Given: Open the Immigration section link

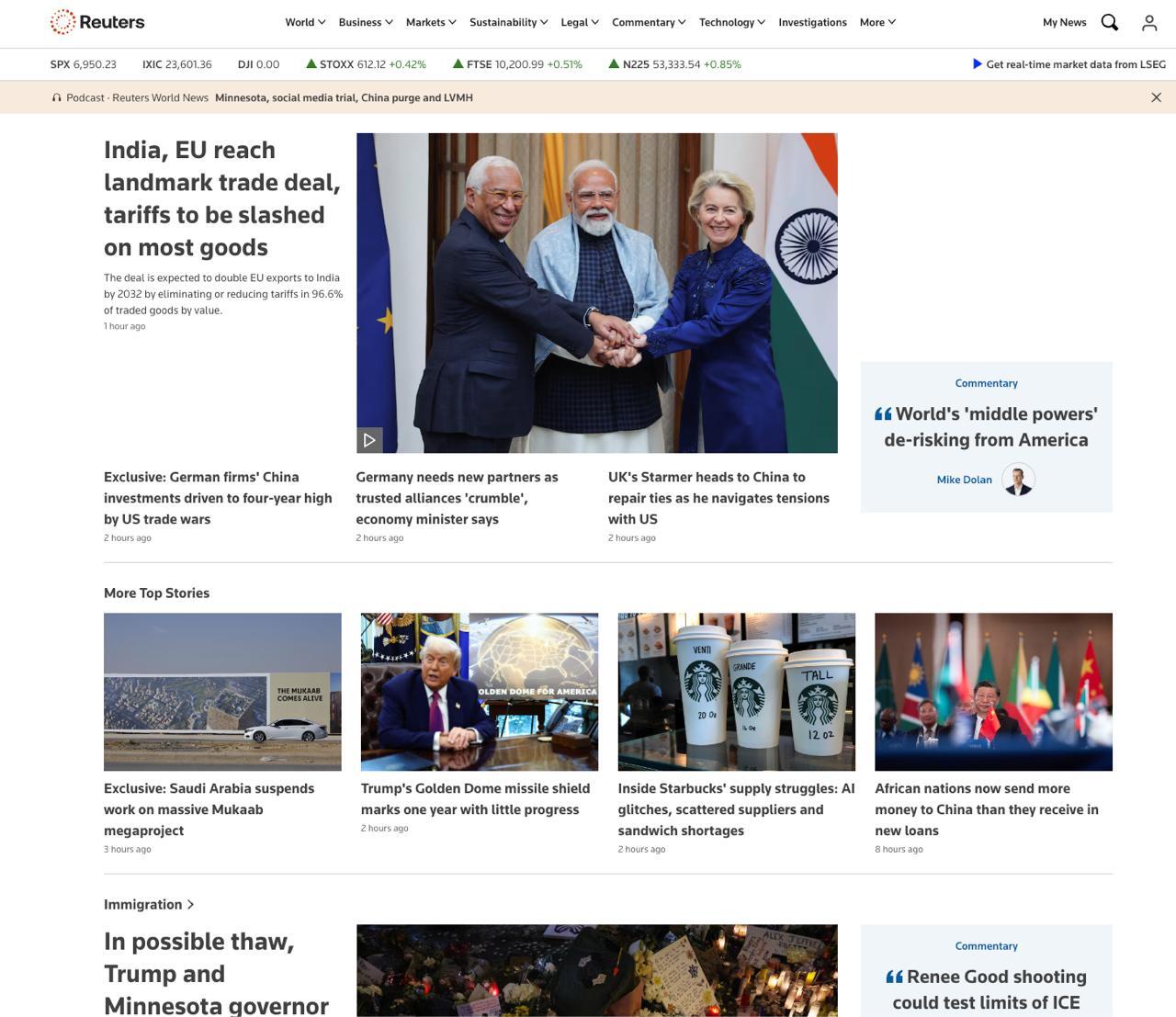Looking at the screenshot, I should pyautogui.click(x=149, y=904).
